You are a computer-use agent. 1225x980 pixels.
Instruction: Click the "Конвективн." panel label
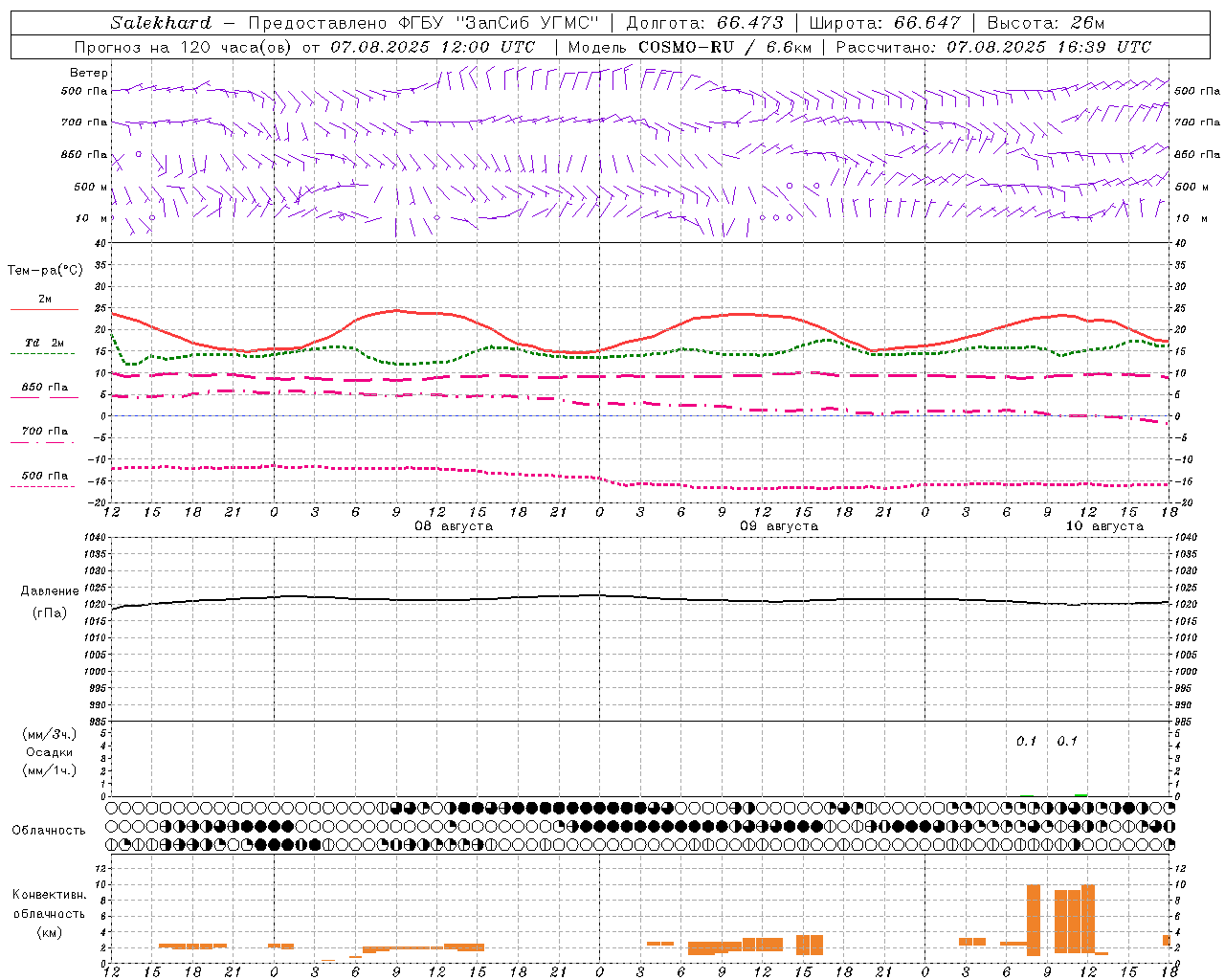[50, 895]
